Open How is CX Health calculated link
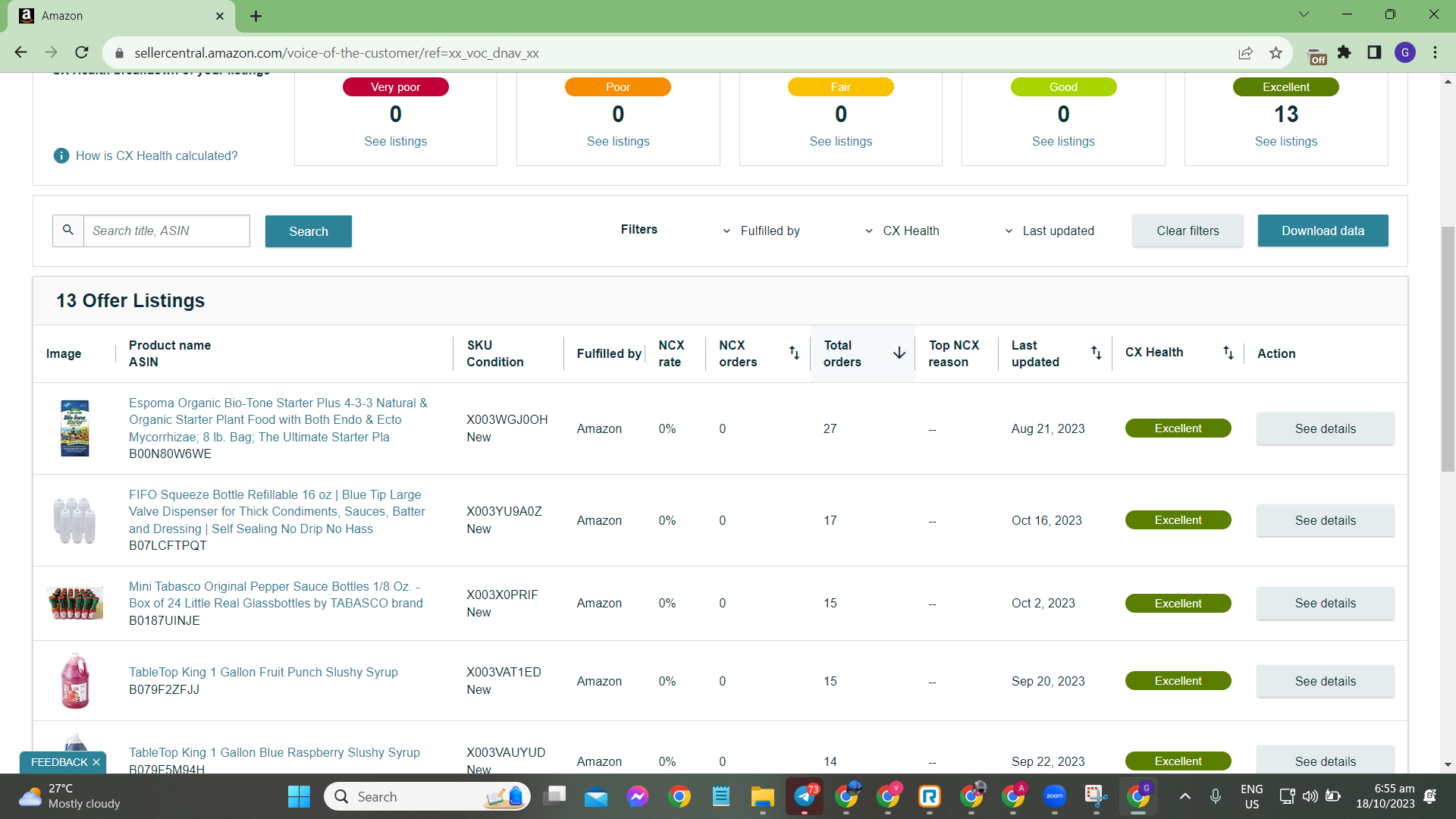The height and width of the screenshot is (819, 1456). click(157, 155)
